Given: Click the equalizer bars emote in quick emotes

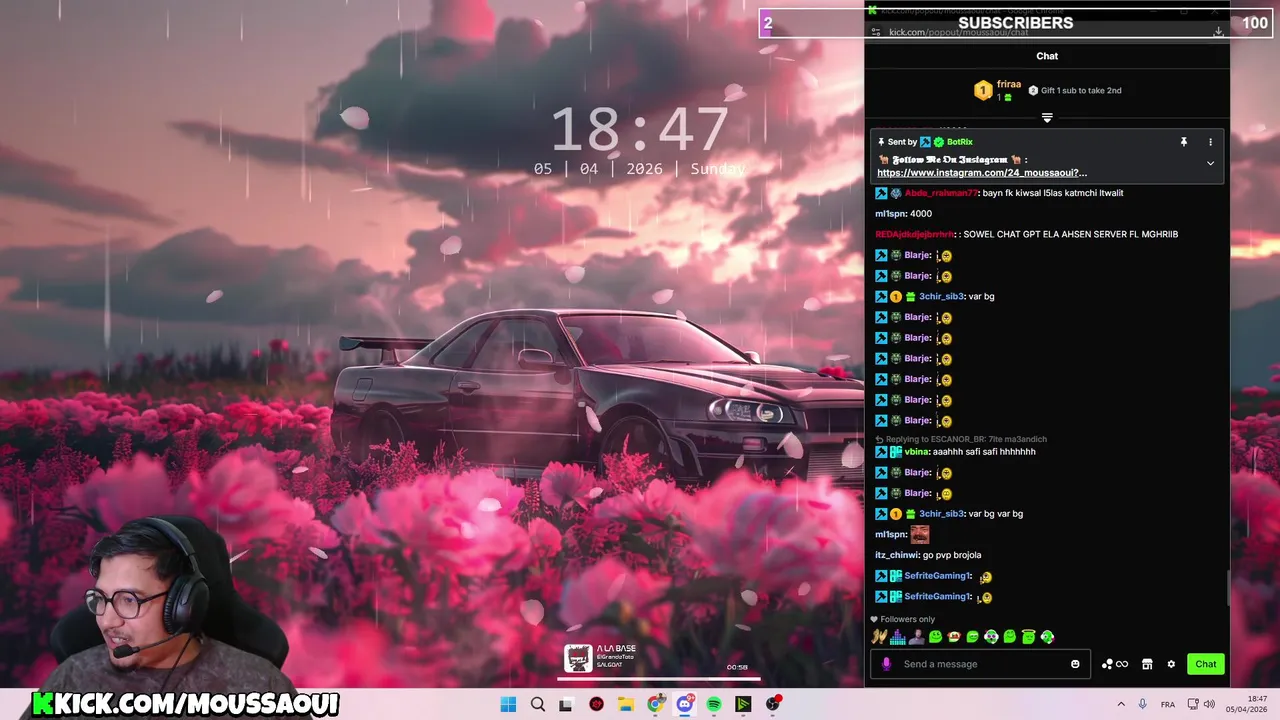Looking at the screenshot, I should point(898,636).
